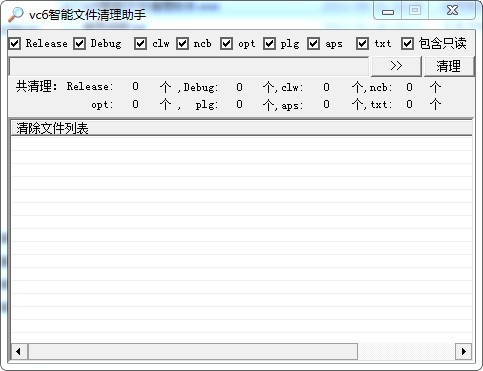Uncheck the 包含只读 checkbox

point(407,44)
